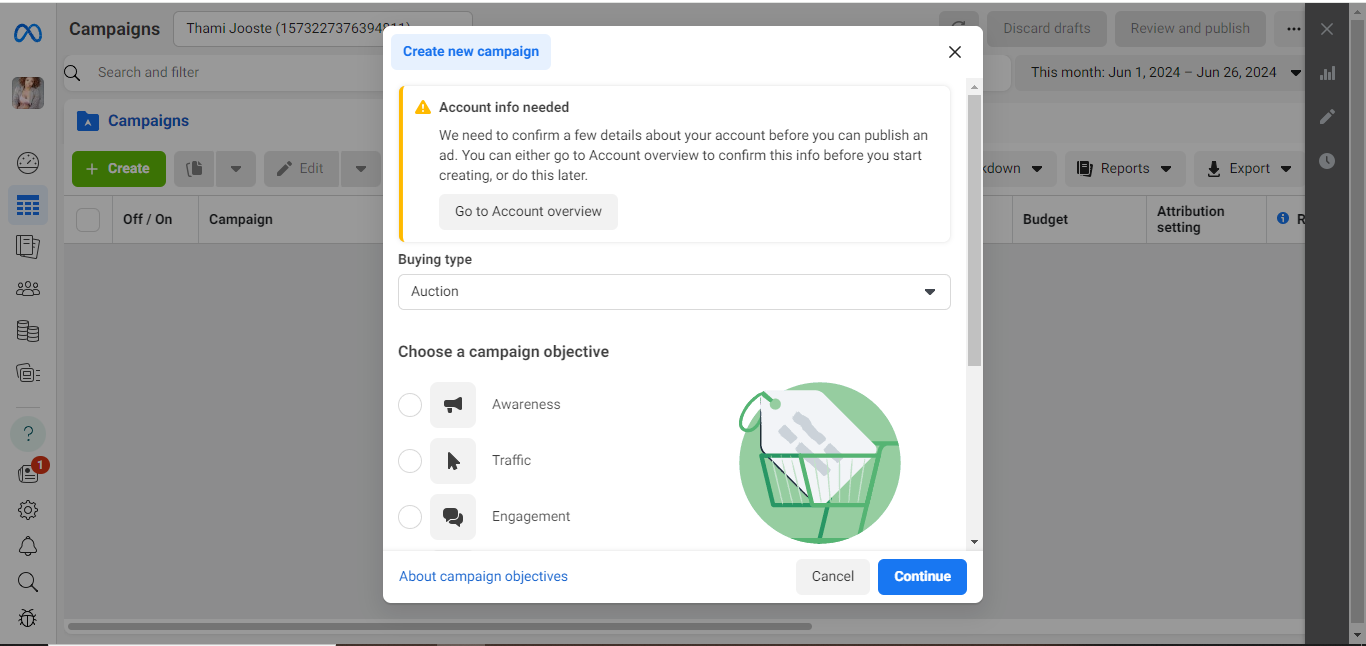Click the clock history icon in right panel
The height and width of the screenshot is (646, 1366).
coord(1327,161)
